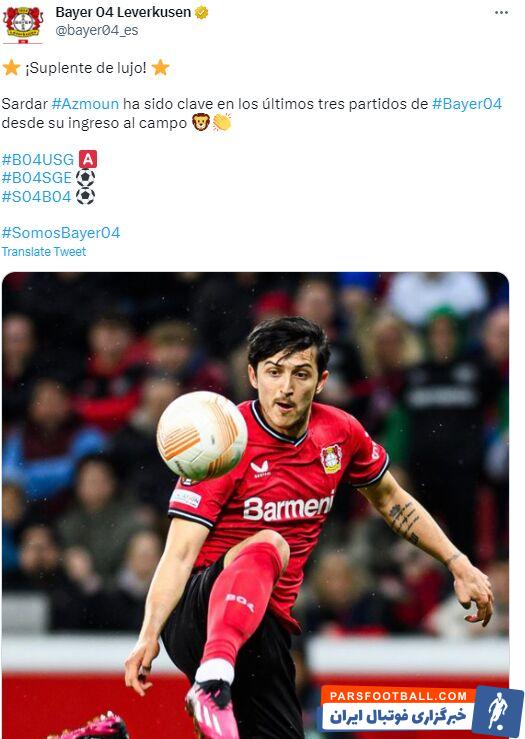Click the PARSFOOTBALL.COM watermark logo

(422, 711)
